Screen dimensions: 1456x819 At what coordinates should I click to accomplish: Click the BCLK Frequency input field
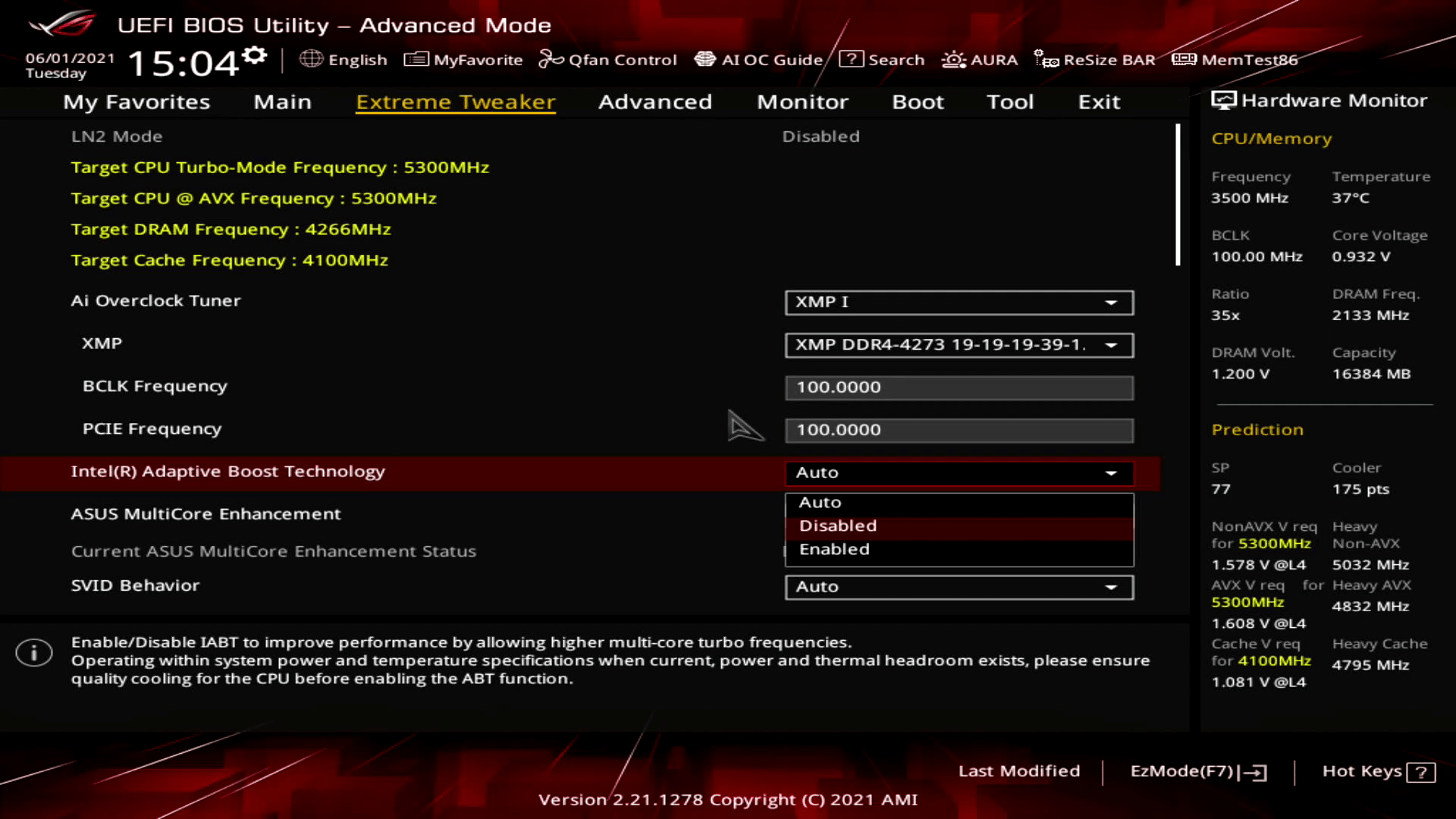pyautogui.click(x=959, y=388)
